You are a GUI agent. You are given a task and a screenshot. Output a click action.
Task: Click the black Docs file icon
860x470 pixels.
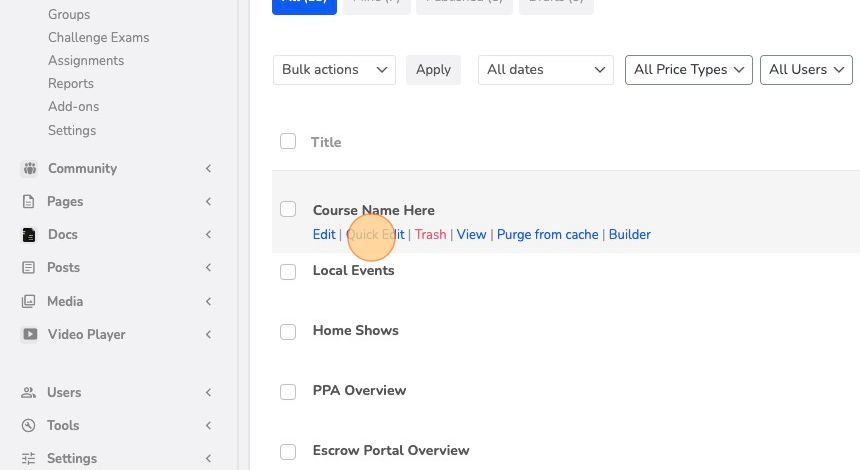(29, 235)
